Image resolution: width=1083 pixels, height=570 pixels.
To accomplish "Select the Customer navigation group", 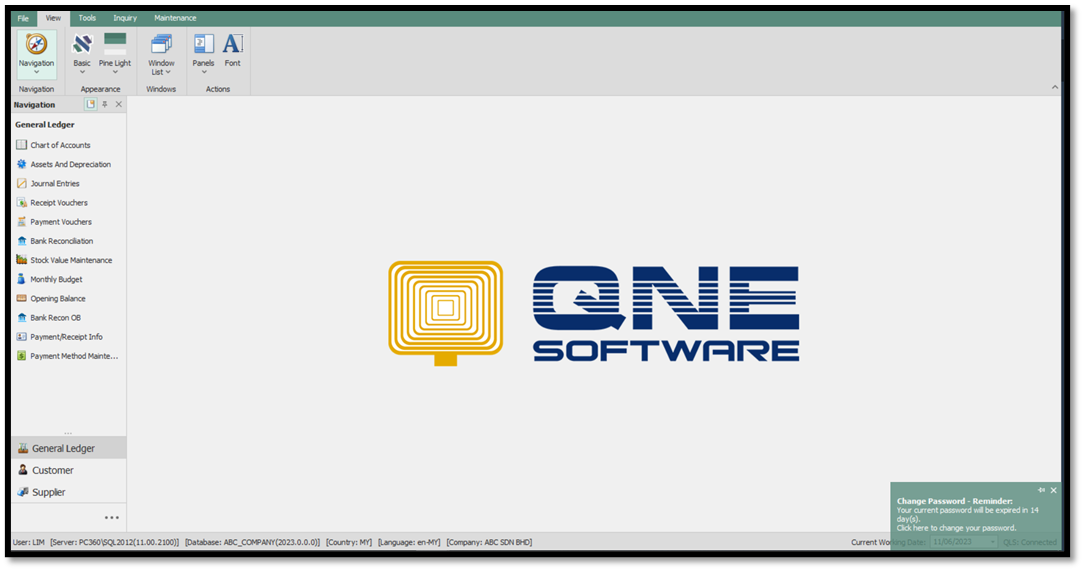I will 68,471.
